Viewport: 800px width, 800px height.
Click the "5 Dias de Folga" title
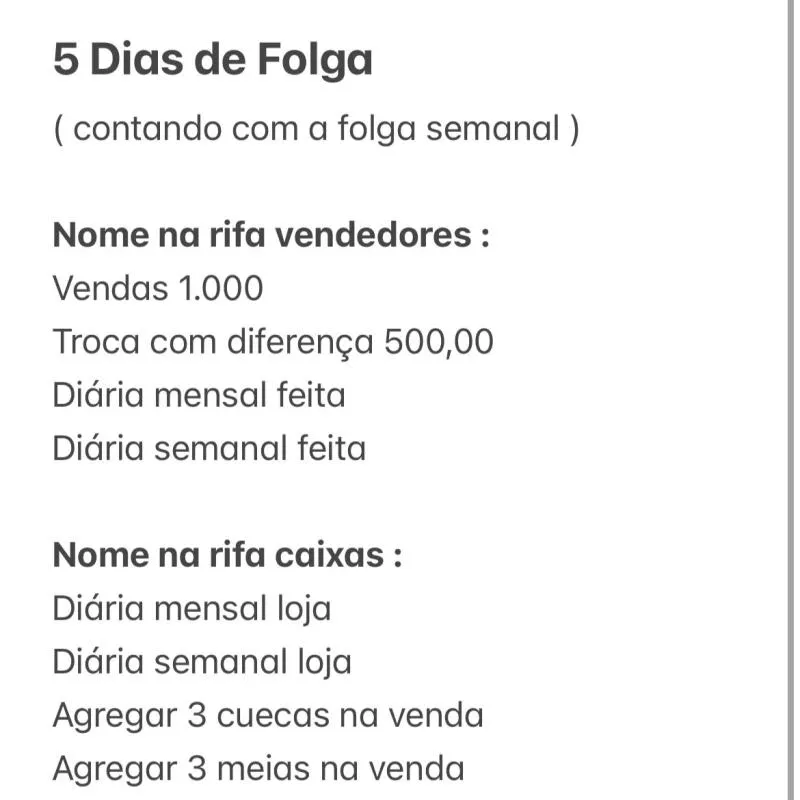(213, 61)
